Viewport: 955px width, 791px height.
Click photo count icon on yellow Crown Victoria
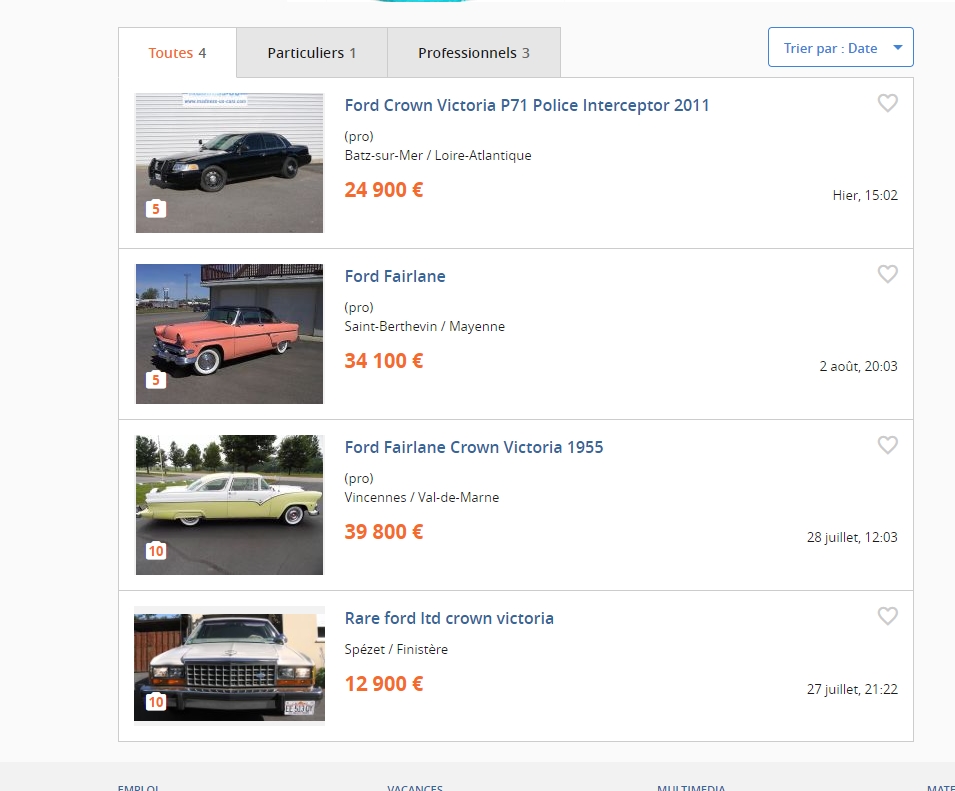tap(156, 551)
